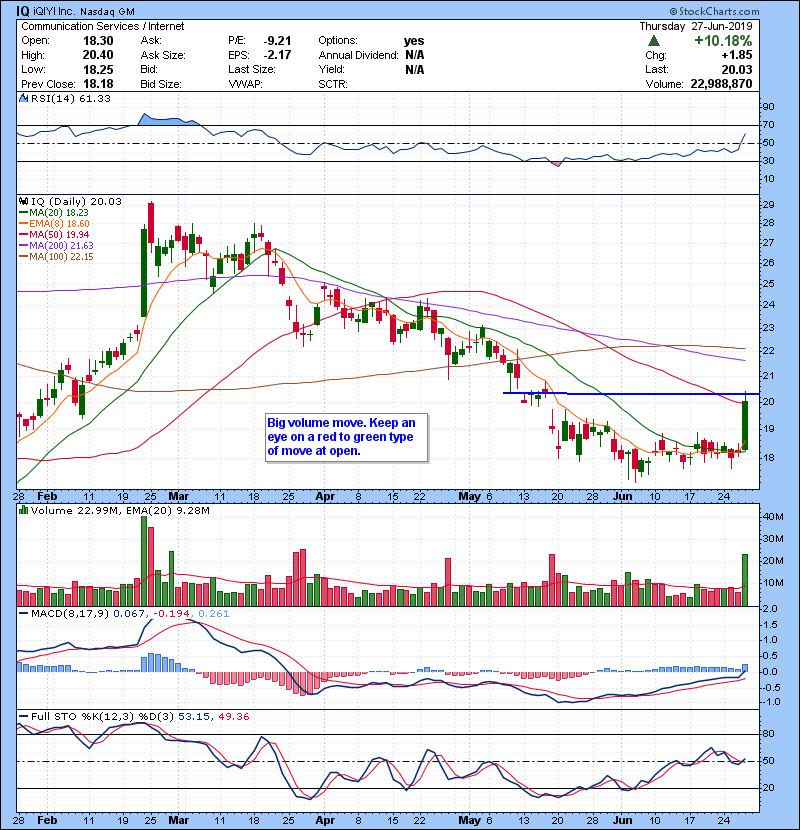The height and width of the screenshot is (830, 800).
Task: Click the SCTR label
Action: click(333, 84)
